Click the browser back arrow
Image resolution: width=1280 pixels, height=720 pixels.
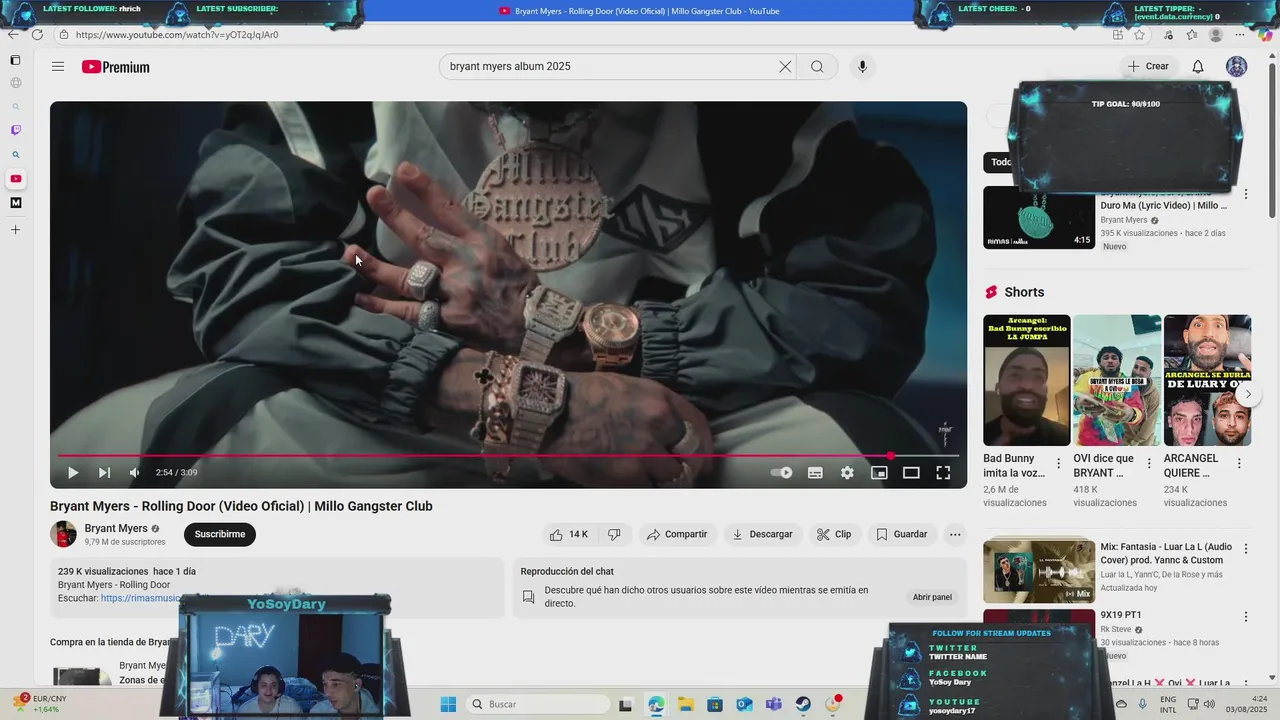pos(13,34)
